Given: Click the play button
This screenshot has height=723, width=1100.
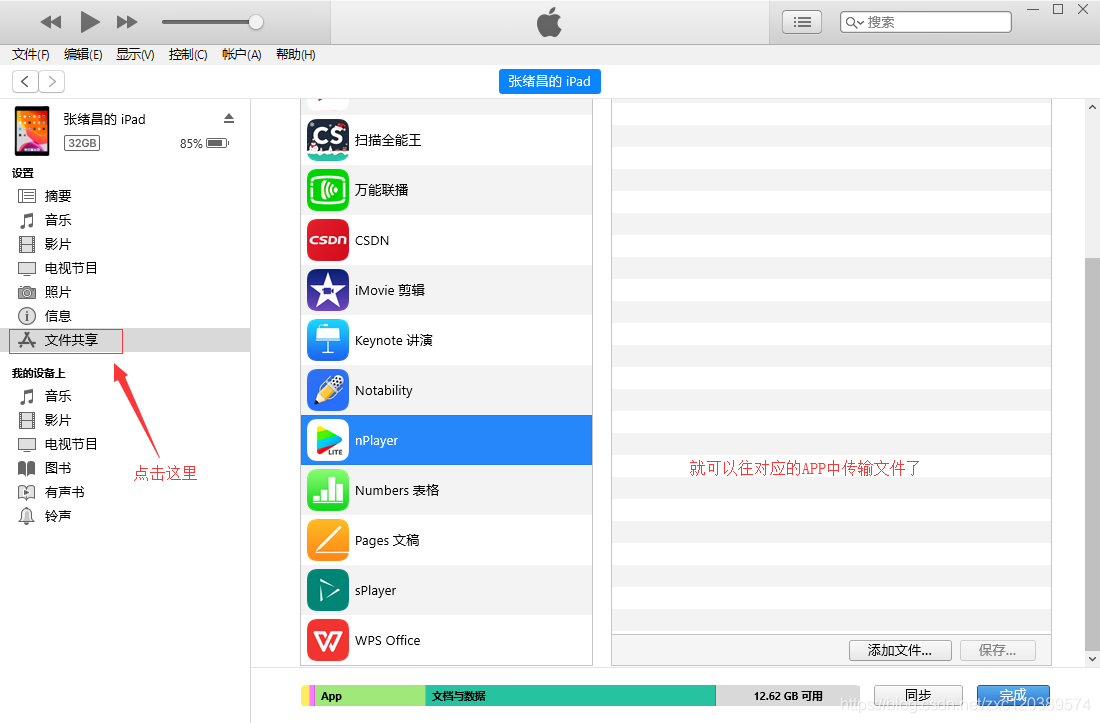Looking at the screenshot, I should [x=89, y=22].
